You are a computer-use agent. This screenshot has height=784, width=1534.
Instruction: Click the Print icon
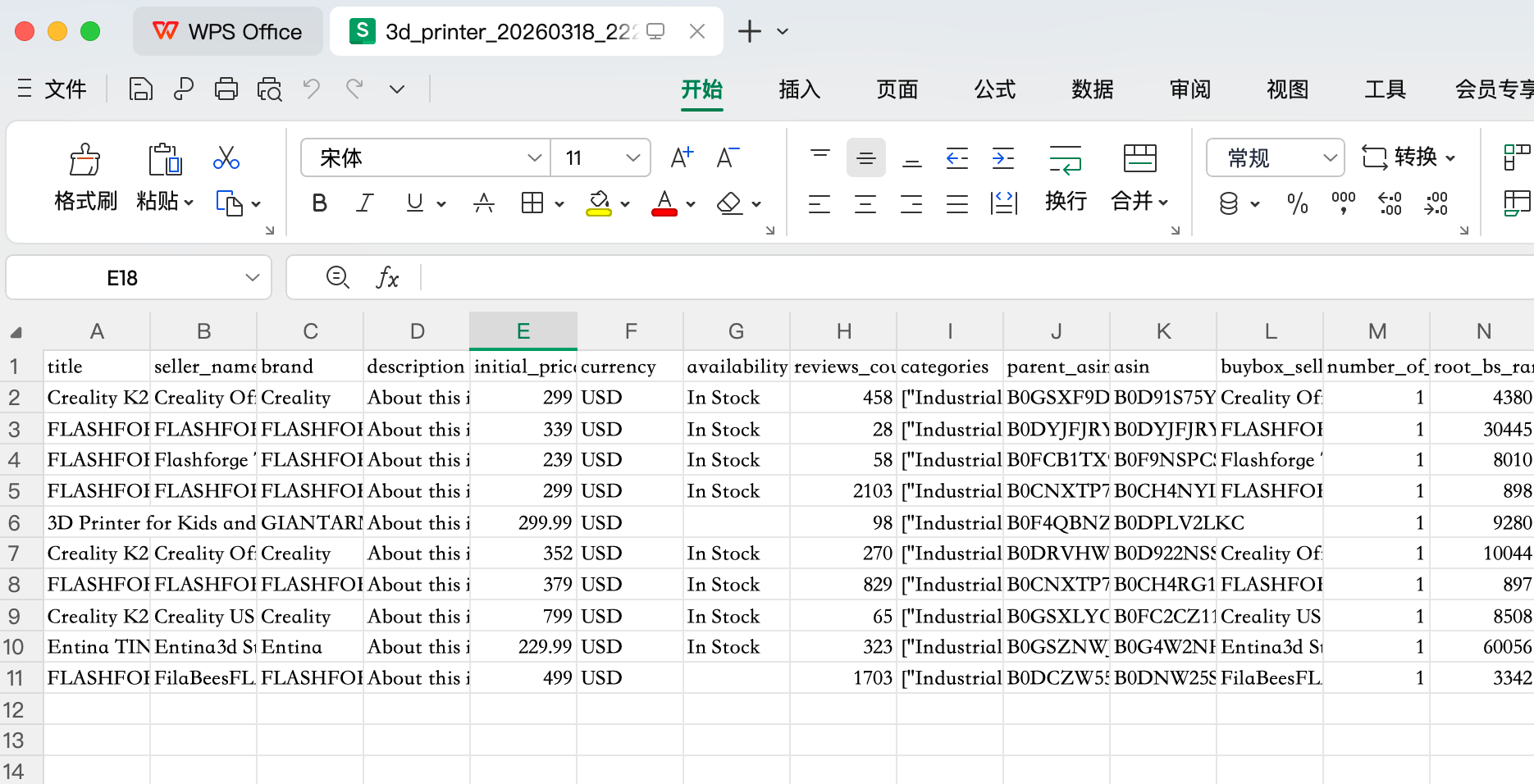pos(226,89)
